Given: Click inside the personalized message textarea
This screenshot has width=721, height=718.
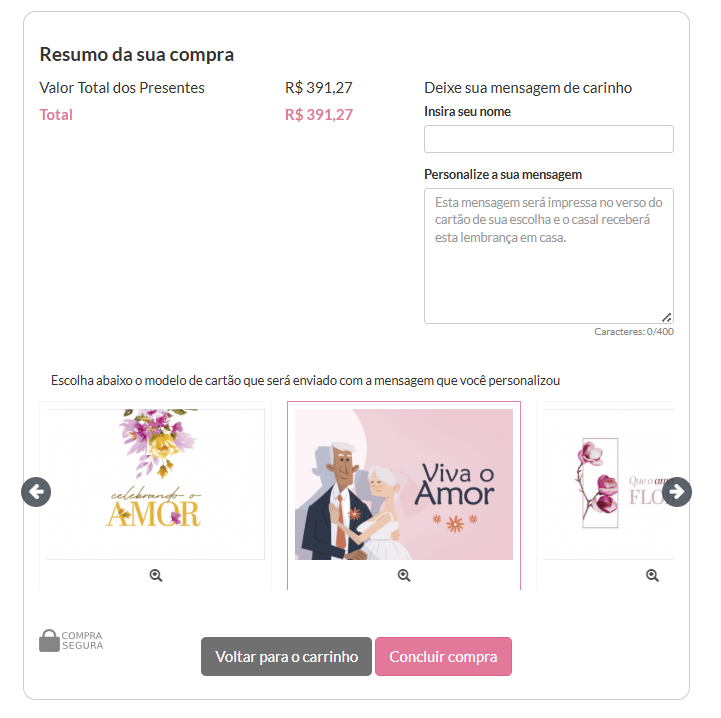Looking at the screenshot, I should click(549, 256).
